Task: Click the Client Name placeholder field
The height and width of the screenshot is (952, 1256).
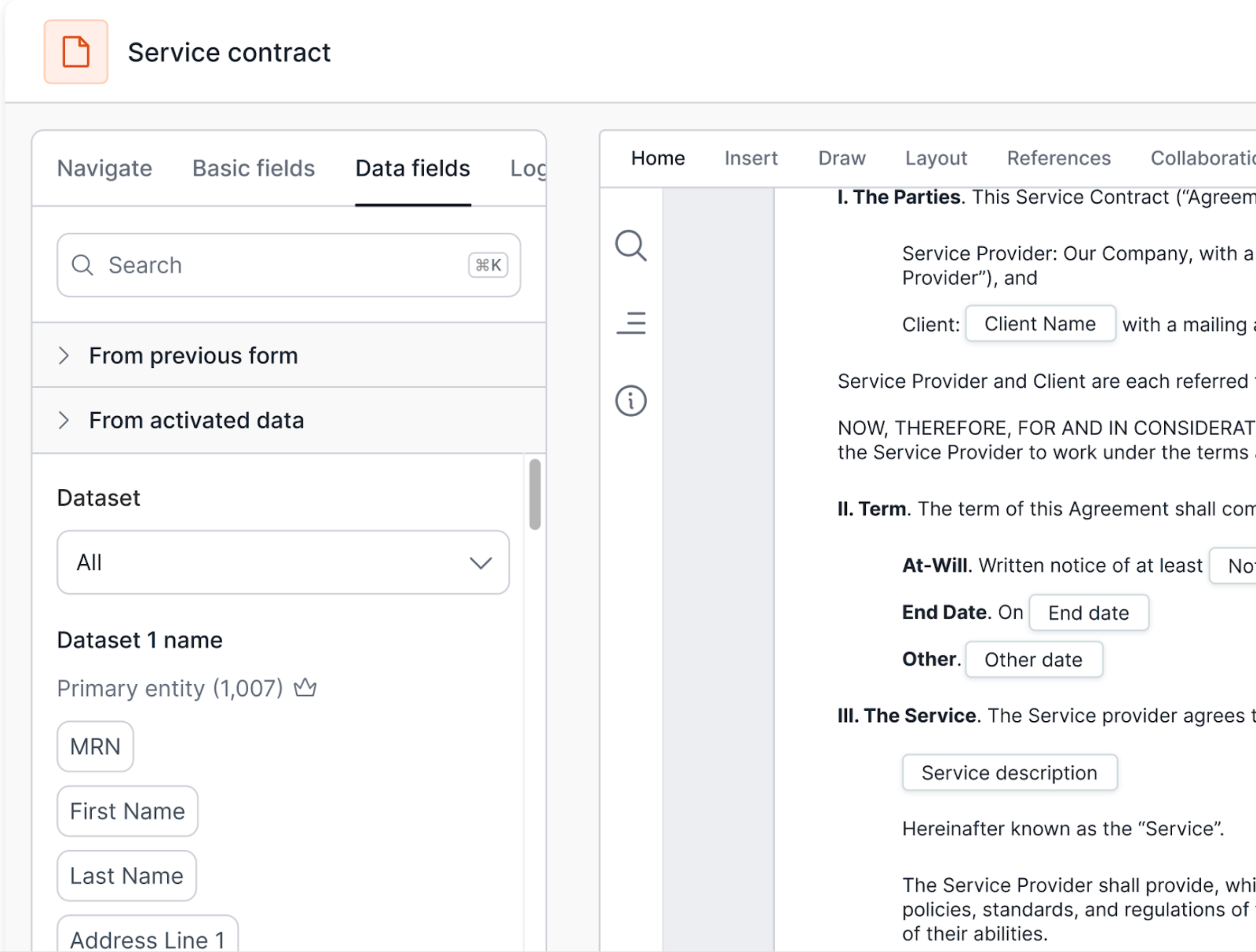Action: (x=1040, y=323)
